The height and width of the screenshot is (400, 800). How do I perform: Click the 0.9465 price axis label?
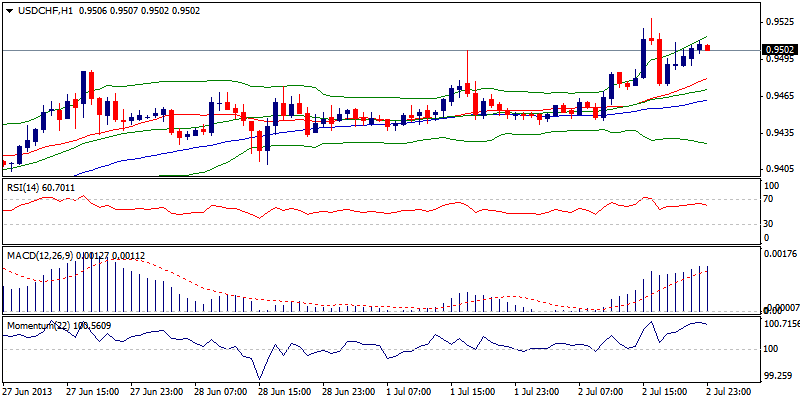click(x=779, y=96)
